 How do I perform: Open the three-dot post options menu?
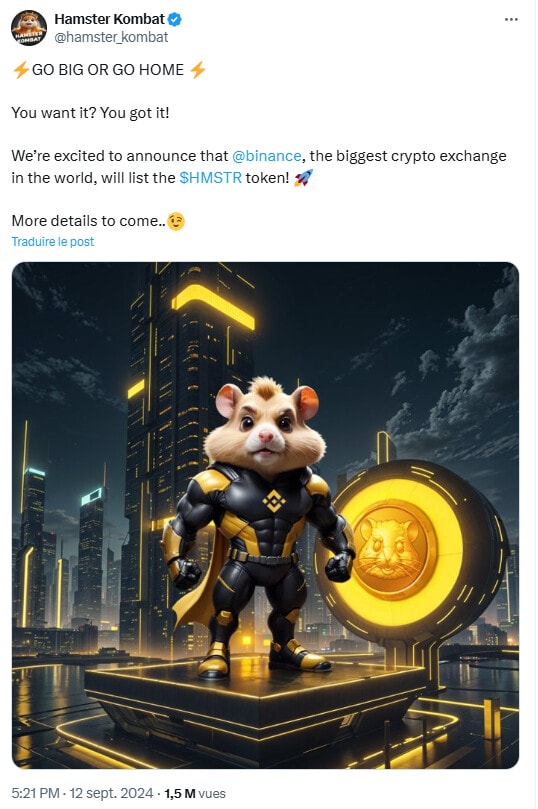(511, 20)
